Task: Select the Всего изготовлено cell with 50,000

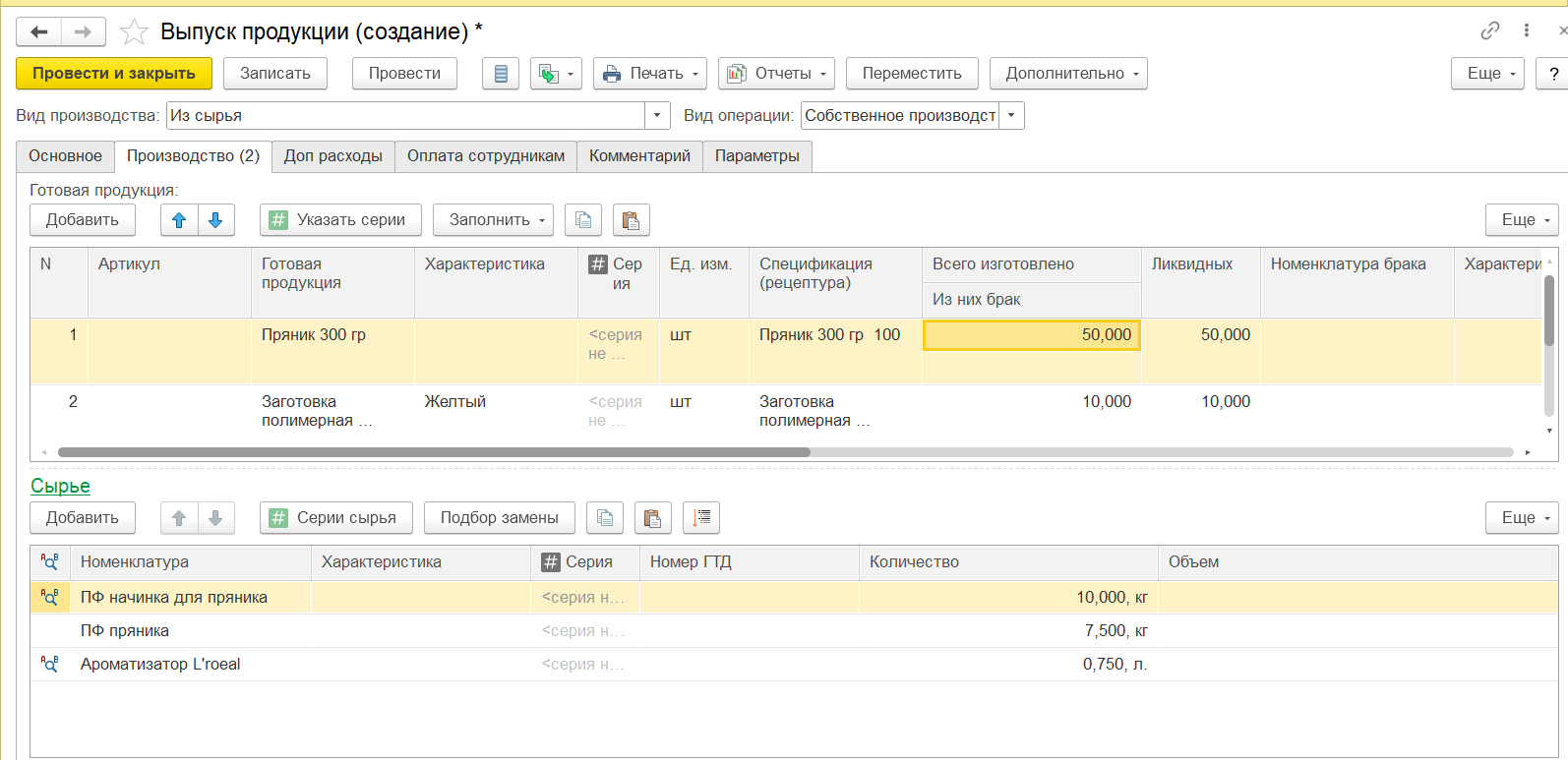Action: pos(1031,335)
